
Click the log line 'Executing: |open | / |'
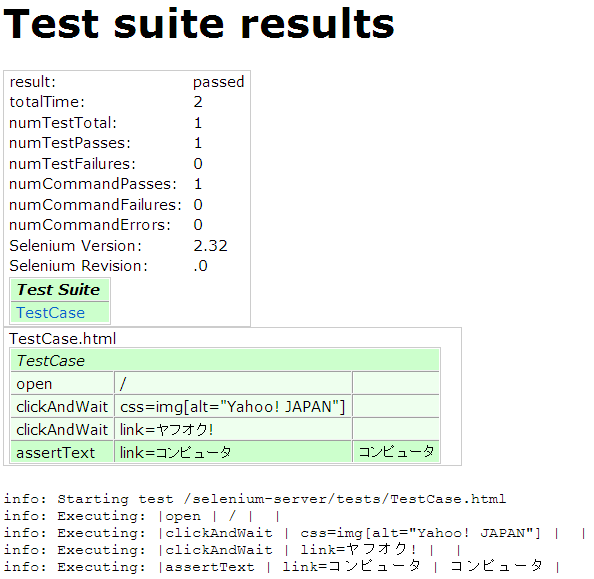142,516
